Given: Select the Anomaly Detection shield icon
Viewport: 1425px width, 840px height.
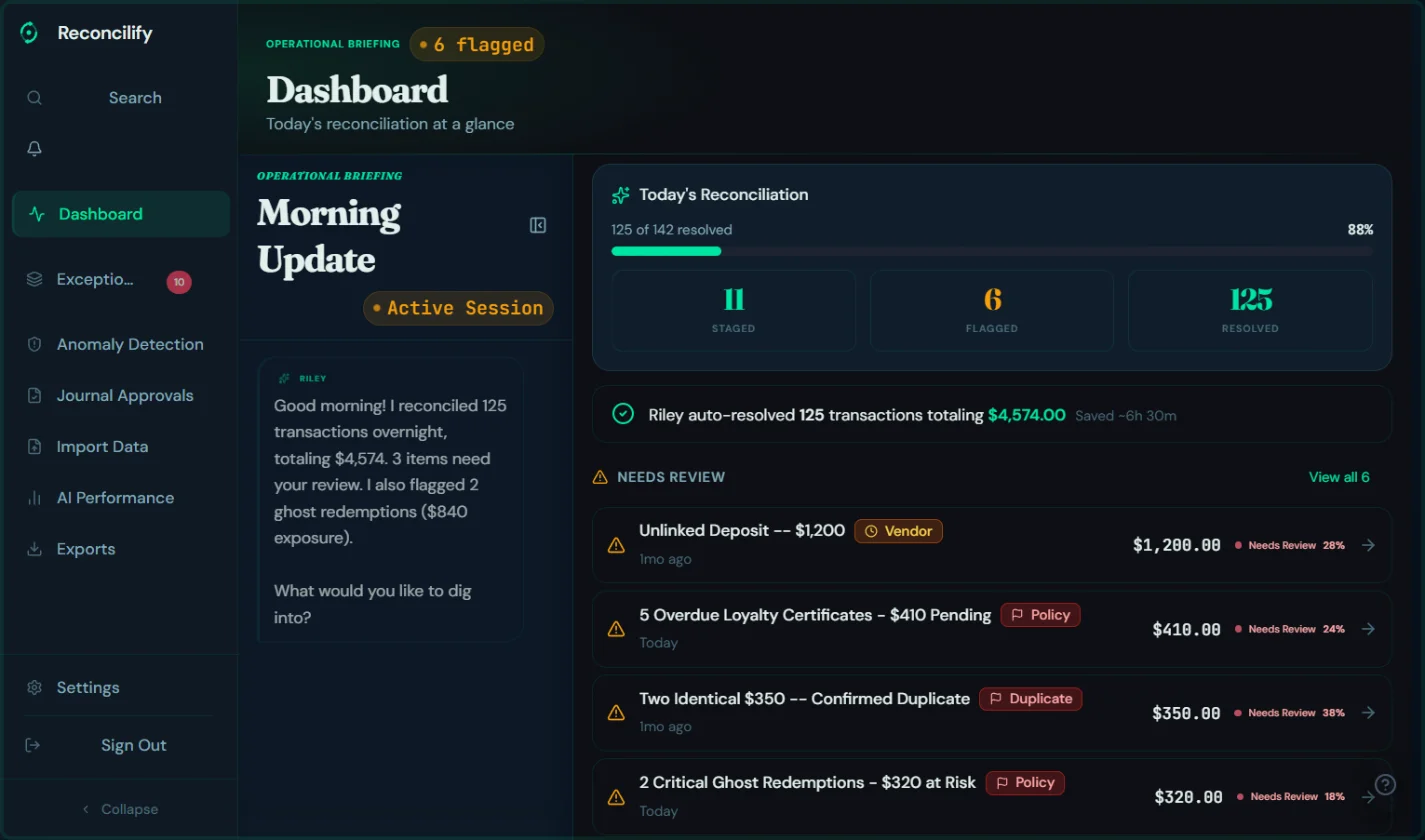Looking at the screenshot, I should coord(34,344).
